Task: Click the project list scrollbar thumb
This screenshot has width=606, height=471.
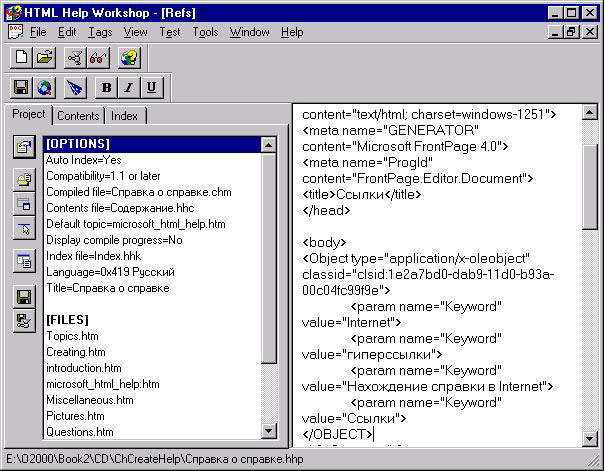Action: pos(269,258)
